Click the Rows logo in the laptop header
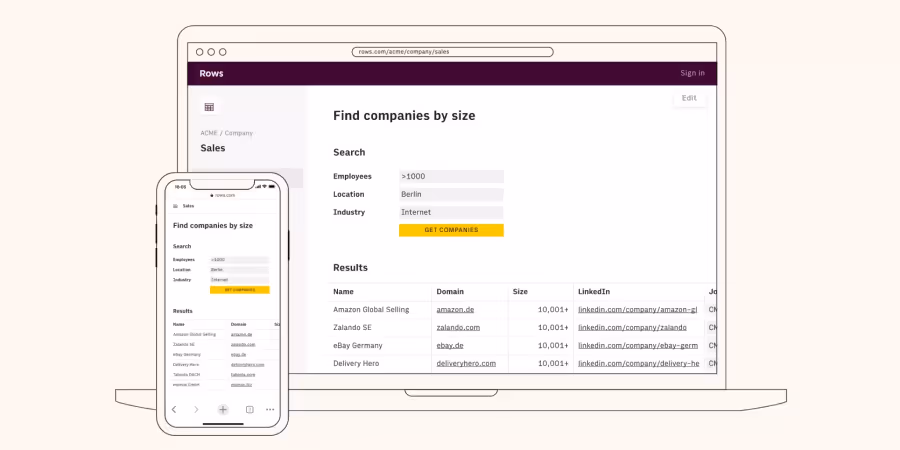 point(211,73)
